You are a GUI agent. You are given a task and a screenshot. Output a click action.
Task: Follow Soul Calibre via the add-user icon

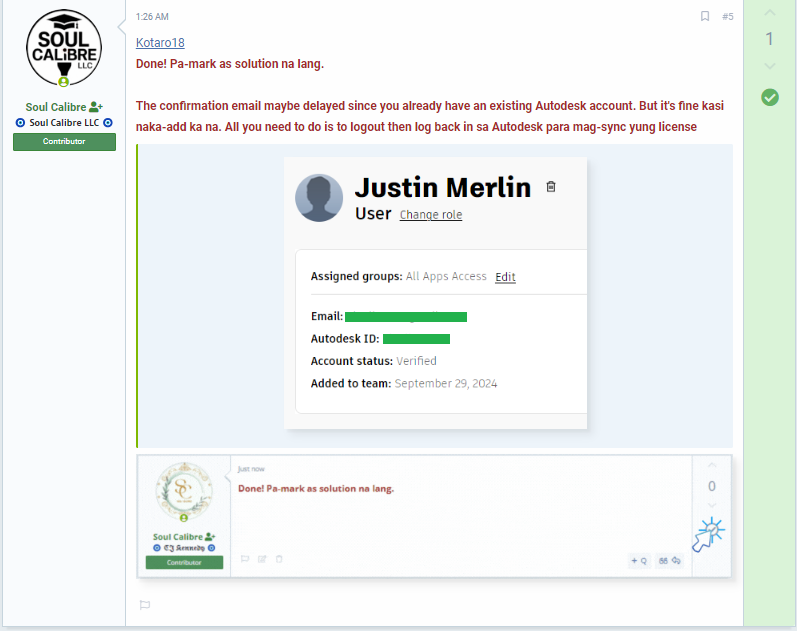(x=96, y=107)
